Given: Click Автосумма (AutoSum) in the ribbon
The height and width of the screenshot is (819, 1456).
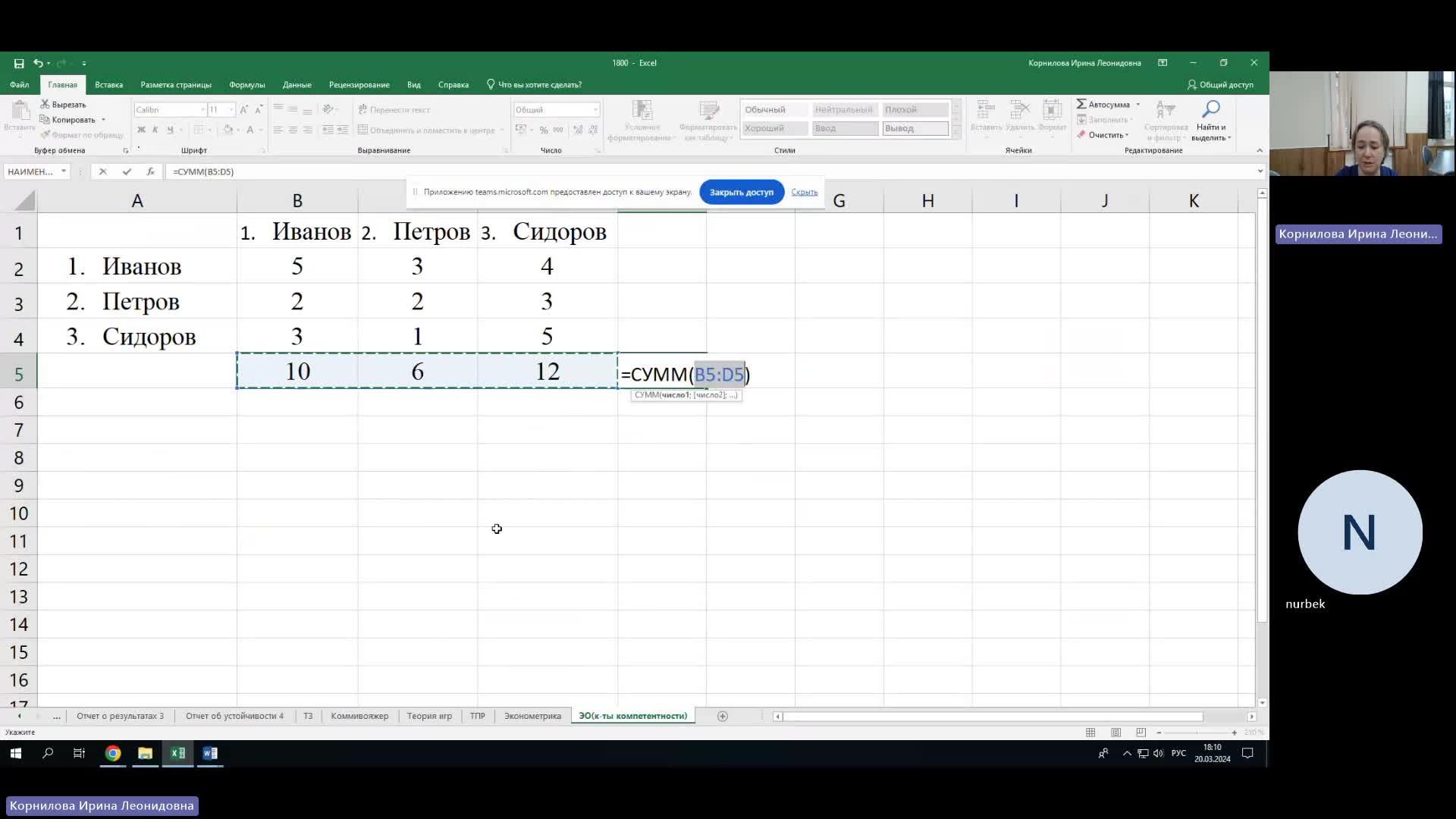Looking at the screenshot, I should pyautogui.click(x=1103, y=104).
